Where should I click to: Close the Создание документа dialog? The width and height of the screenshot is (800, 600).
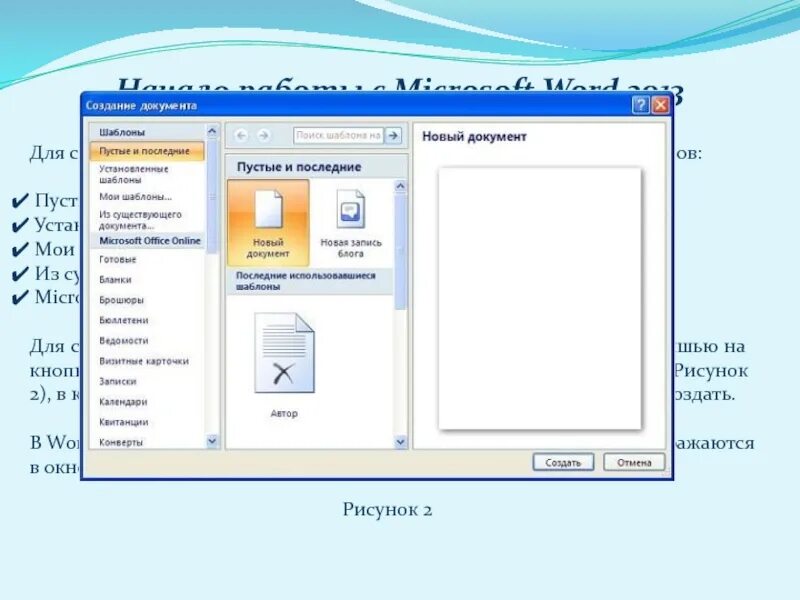point(661,105)
